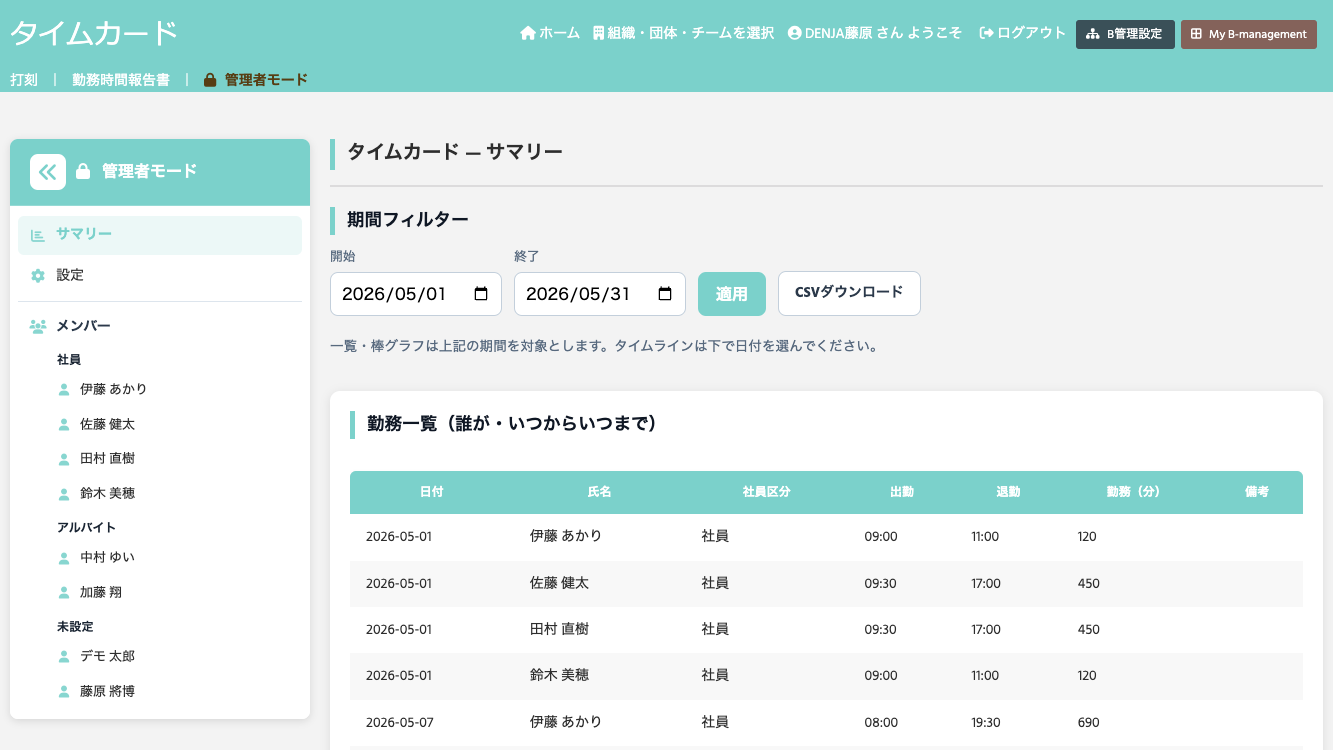Viewport: 1333px width, 750px height.
Task: Open the 打刻 tab
Action: click(24, 80)
